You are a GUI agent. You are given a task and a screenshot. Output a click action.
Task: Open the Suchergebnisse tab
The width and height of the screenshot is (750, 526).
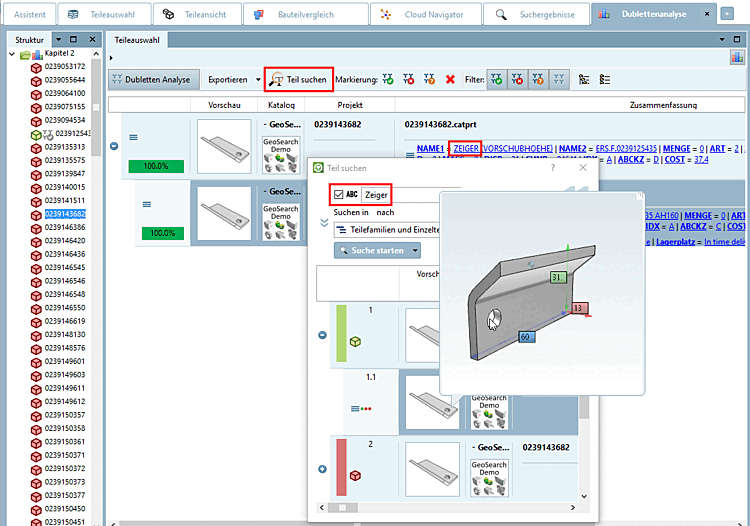point(537,14)
